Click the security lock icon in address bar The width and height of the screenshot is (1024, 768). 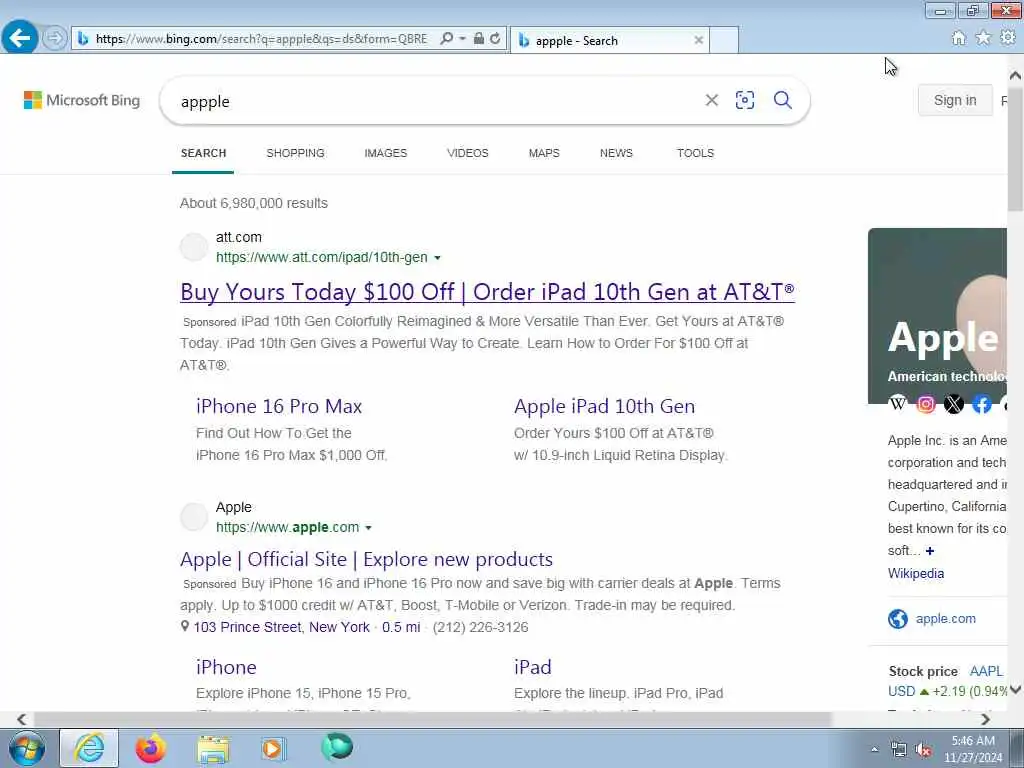(479, 39)
